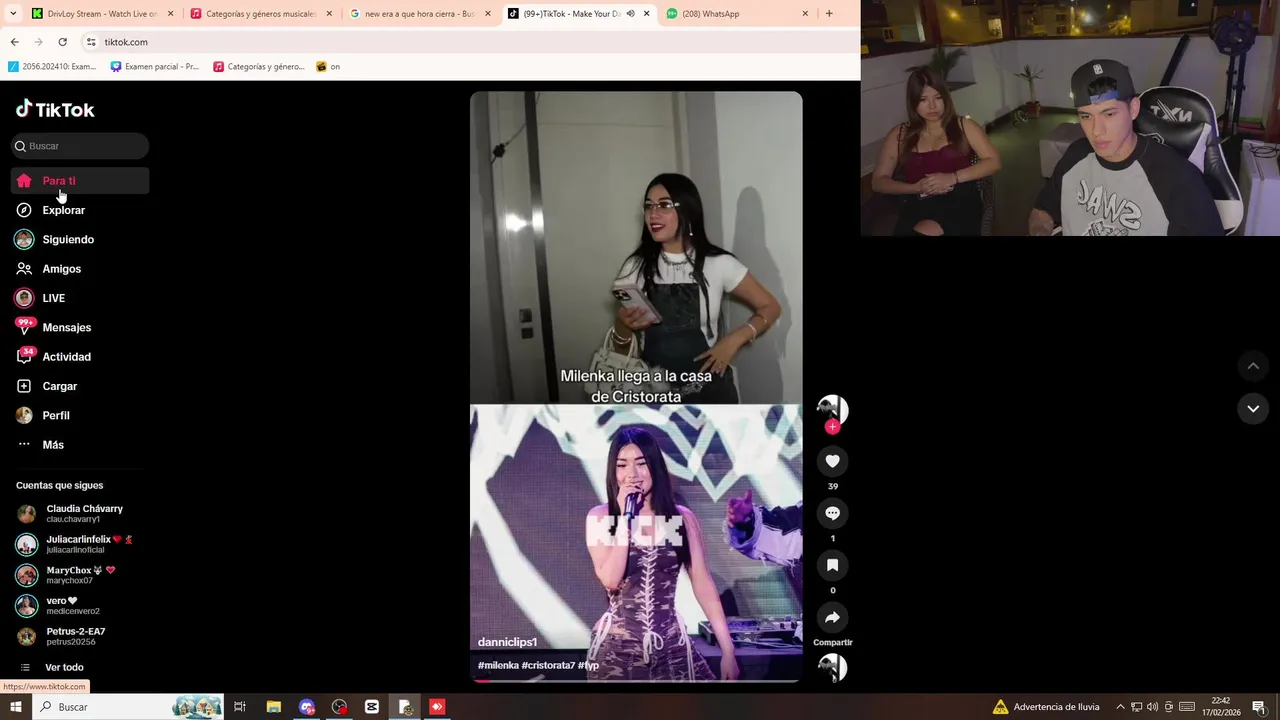Image resolution: width=1280 pixels, height=720 pixels.
Task: Open the 'on' bookmark
Action: (x=328, y=67)
